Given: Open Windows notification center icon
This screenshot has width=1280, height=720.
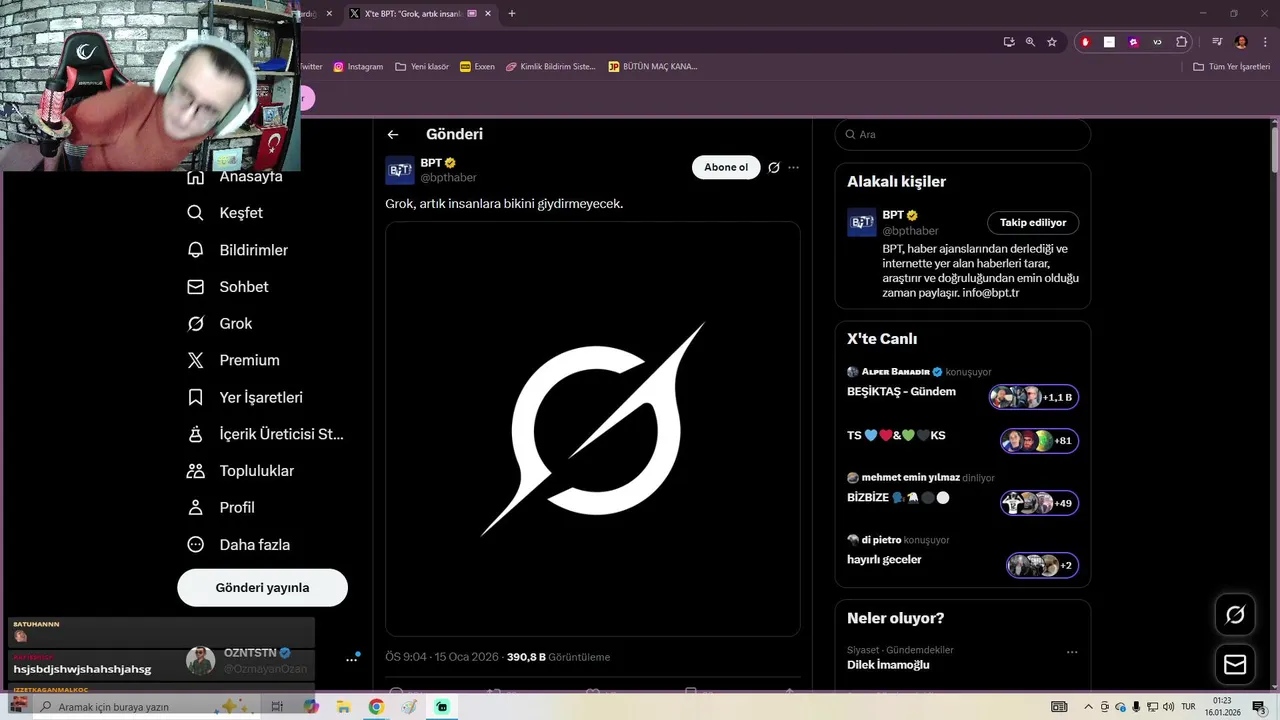Looking at the screenshot, I should click(x=1259, y=707).
